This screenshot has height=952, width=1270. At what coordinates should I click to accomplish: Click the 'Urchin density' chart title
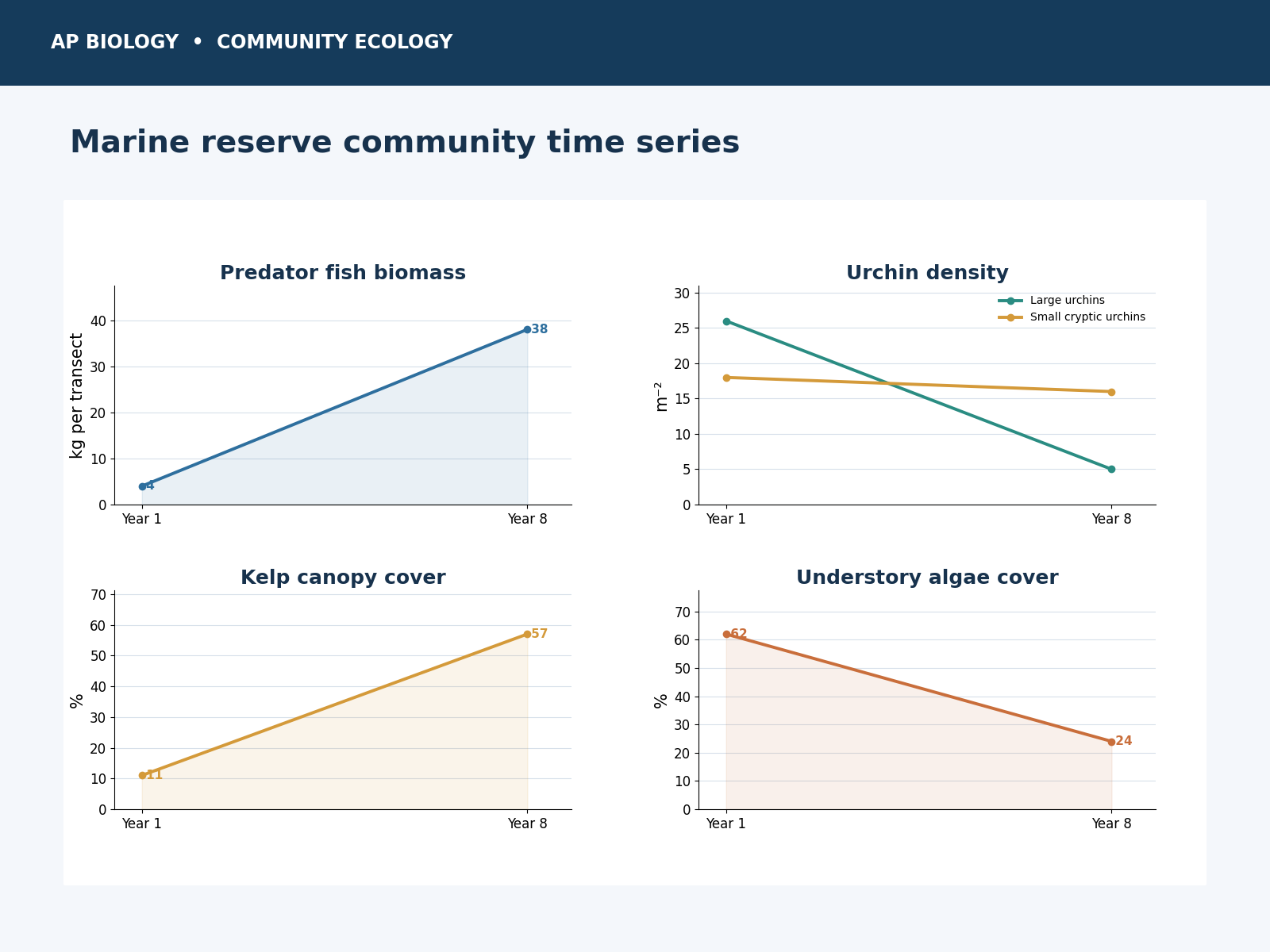tap(927, 273)
